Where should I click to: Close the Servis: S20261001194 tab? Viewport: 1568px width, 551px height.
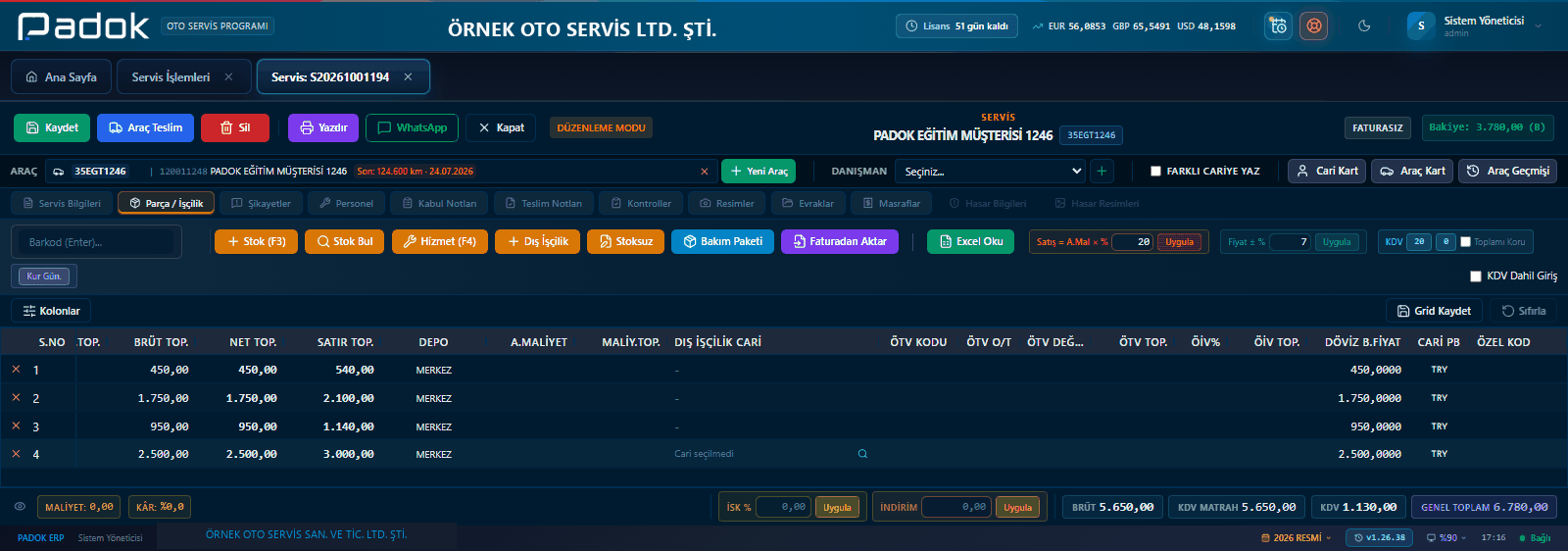coord(408,76)
